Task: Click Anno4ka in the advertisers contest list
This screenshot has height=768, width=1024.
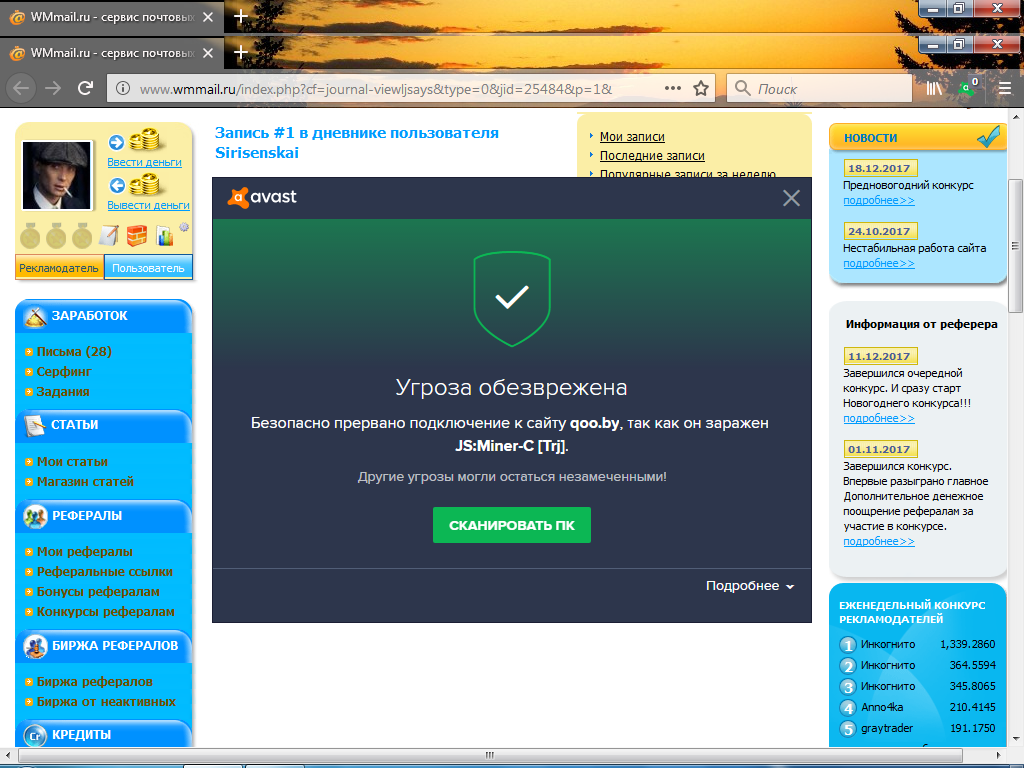Action: [882, 707]
